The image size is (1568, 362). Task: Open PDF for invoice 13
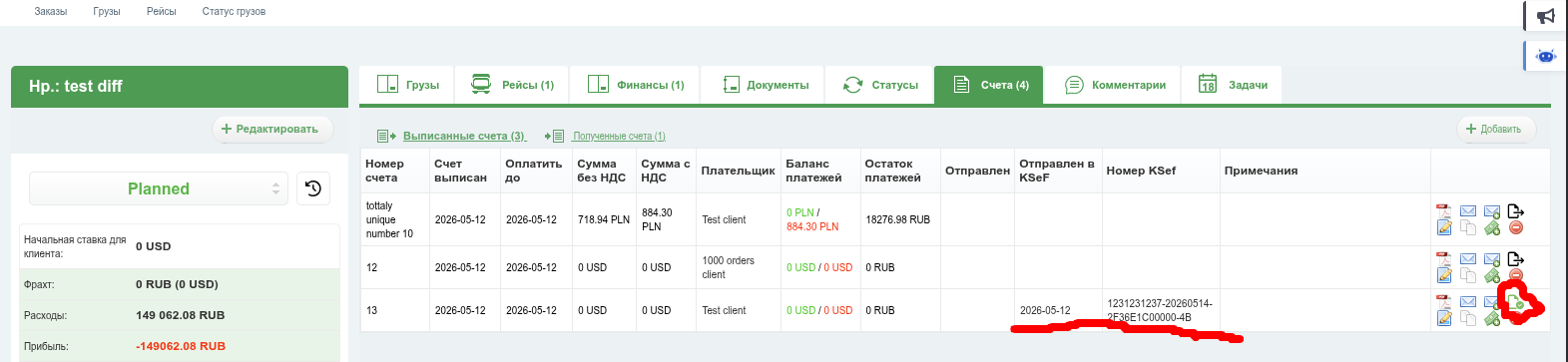(1443, 301)
